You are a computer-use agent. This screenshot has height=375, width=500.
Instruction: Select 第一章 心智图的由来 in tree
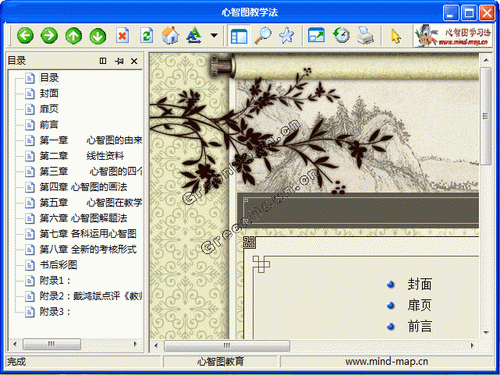91,140
